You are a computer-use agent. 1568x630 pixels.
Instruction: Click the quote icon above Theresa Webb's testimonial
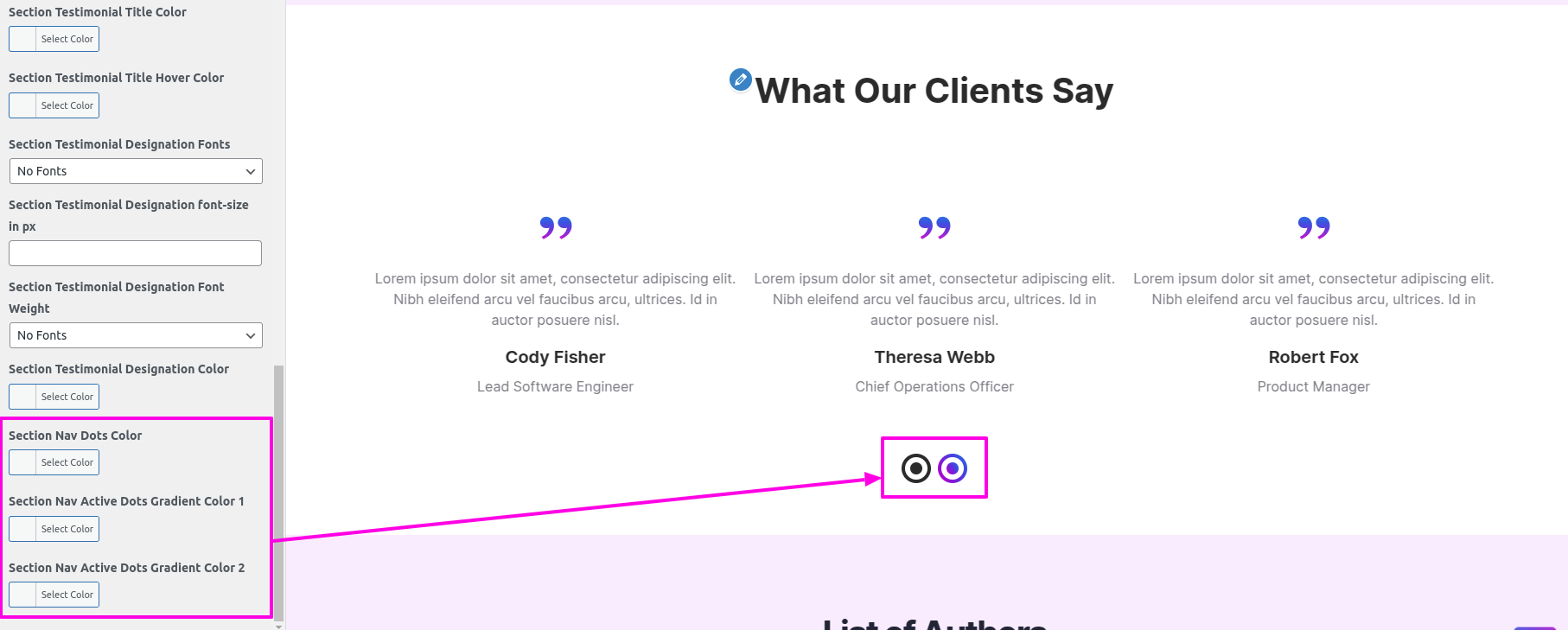pyautogui.click(x=934, y=227)
